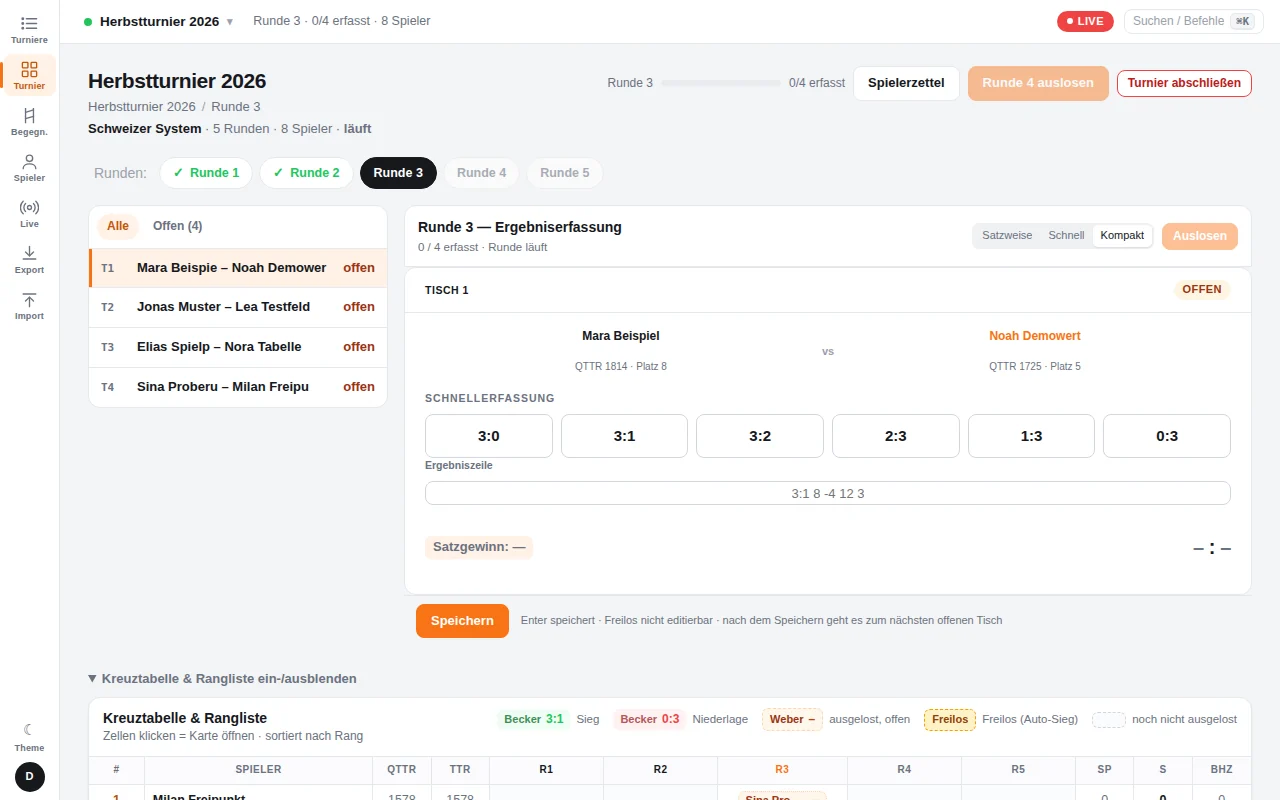Switch to Runde 2 tab
Viewport: 1280px width, 800px height.
(x=306, y=173)
